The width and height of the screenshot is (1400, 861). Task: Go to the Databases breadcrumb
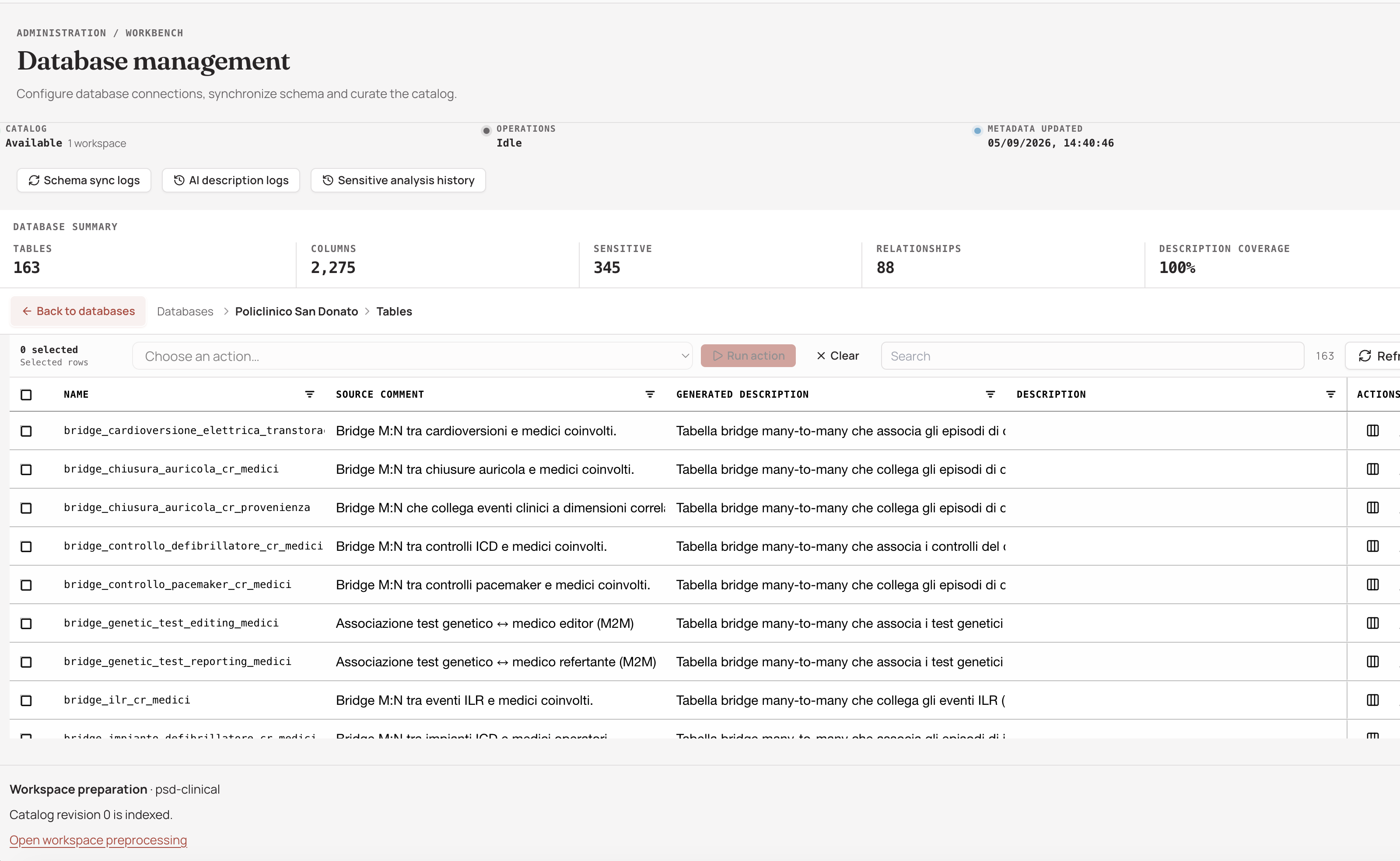[185, 311]
